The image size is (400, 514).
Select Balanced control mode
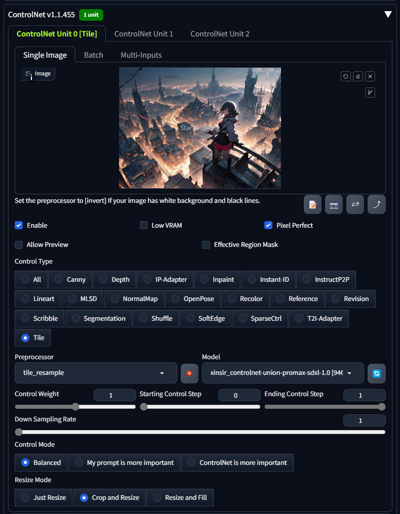click(x=41, y=463)
